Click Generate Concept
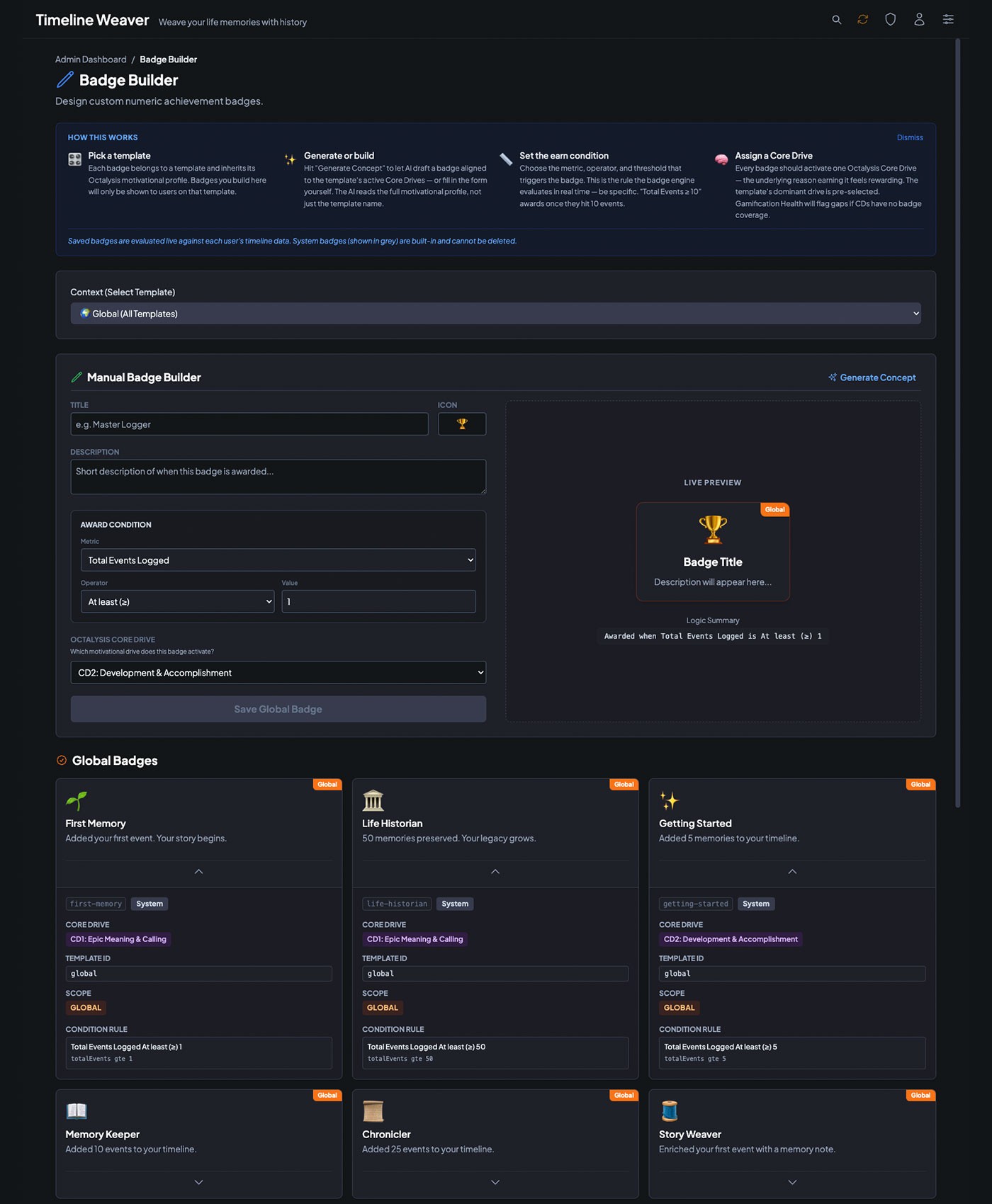 pyautogui.click(x=872, y=377)
